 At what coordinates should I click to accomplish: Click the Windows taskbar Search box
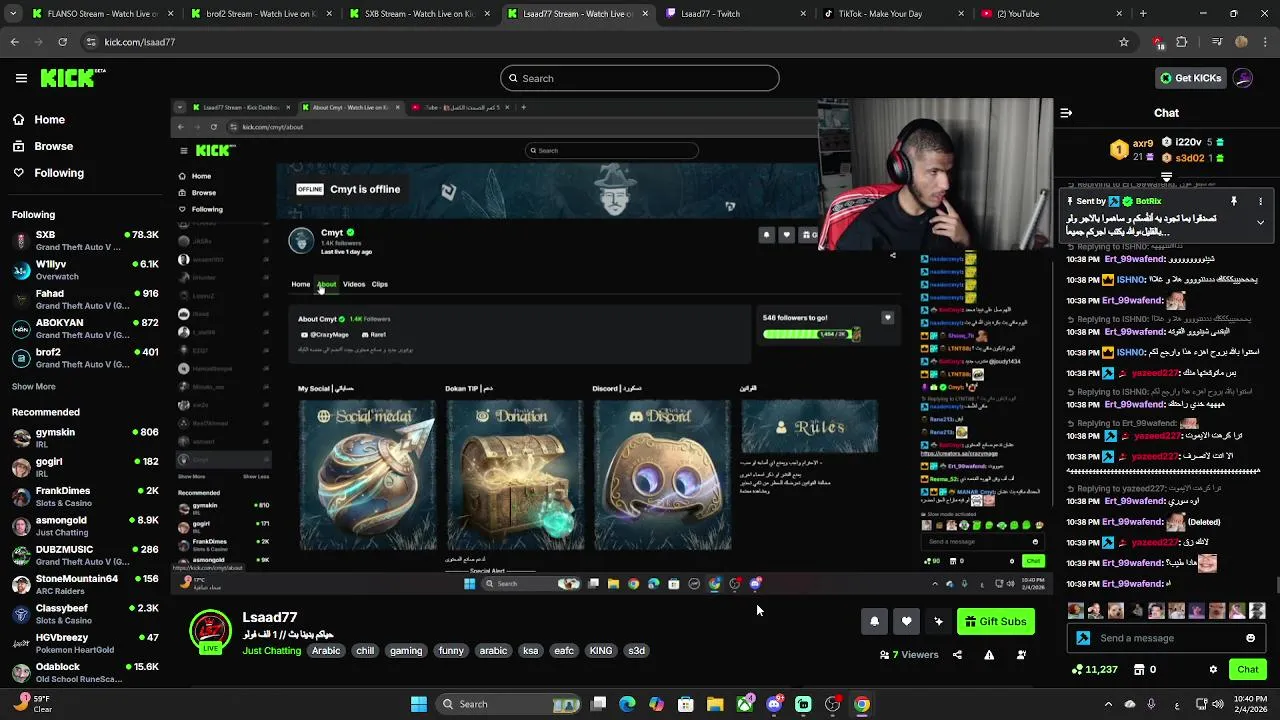pyautogui.click(x=510, y=704)
